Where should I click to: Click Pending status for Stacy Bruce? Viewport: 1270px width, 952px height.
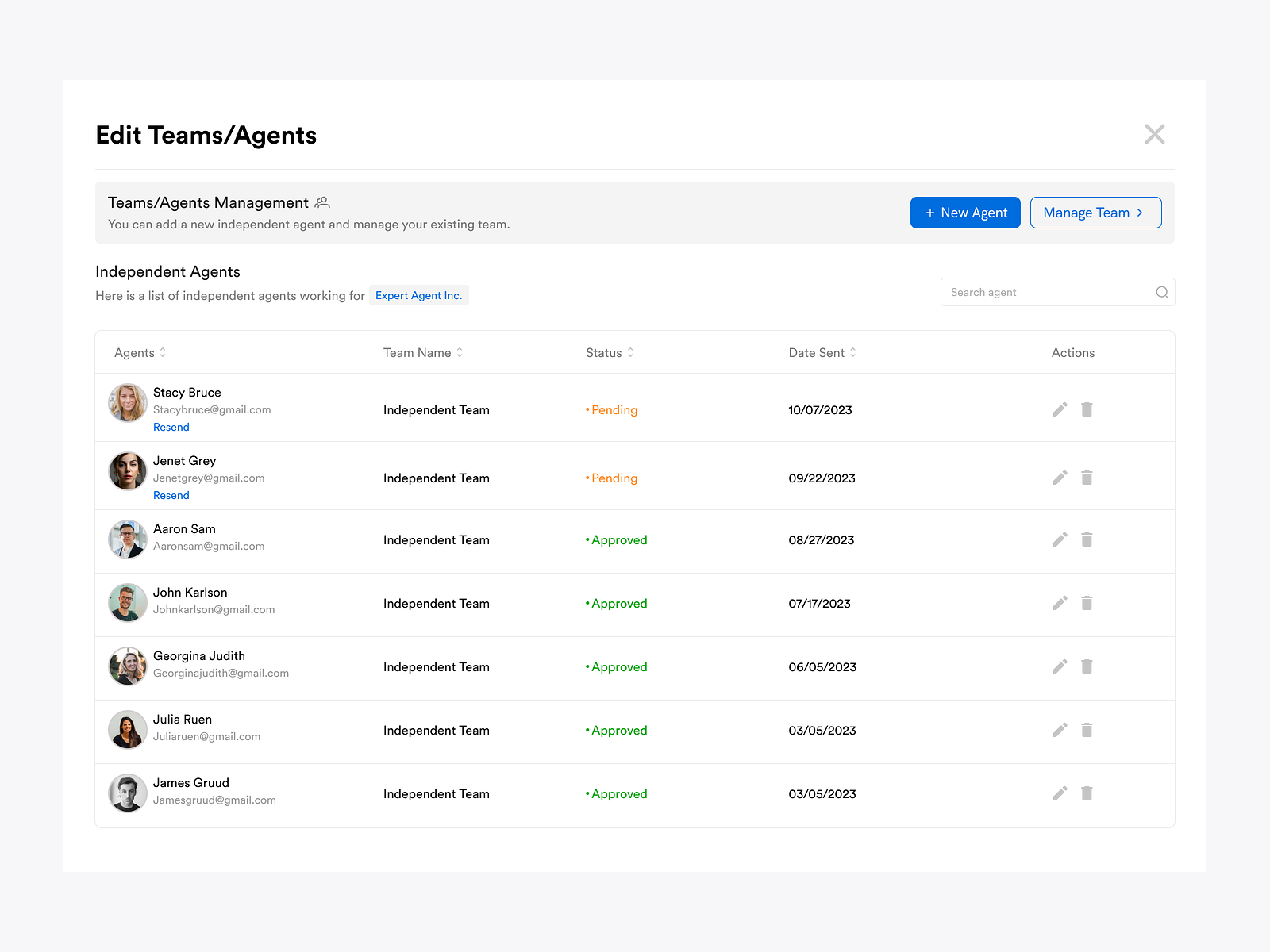point(612,410)
